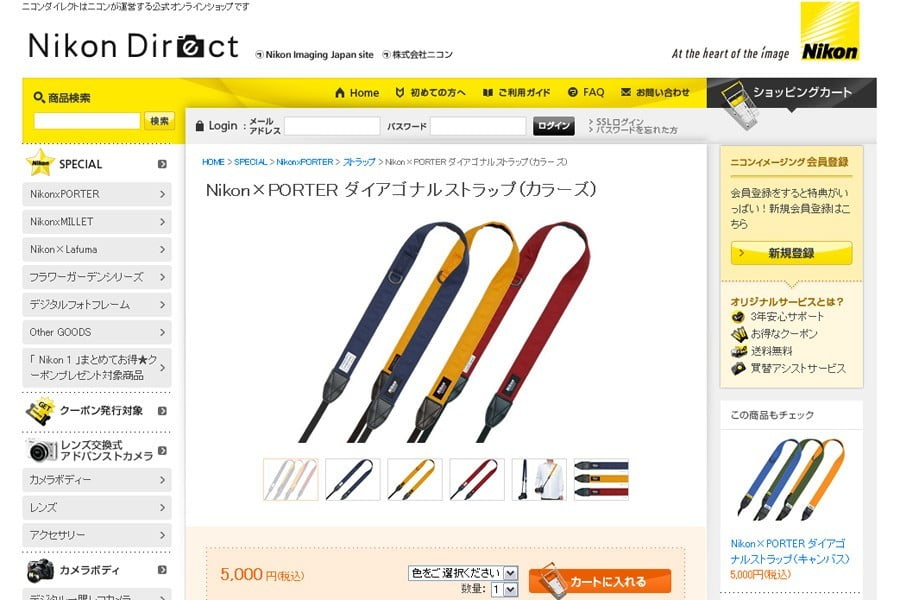Click the product search input field

(x=87, y=121)
